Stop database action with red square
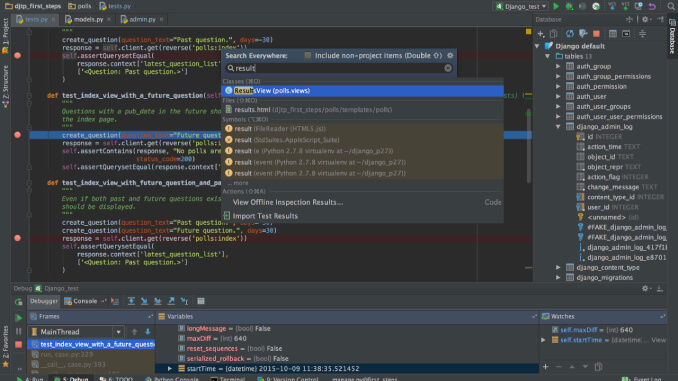Screen dimensions: 678x381 pyautogui.click(x=596, y=34)
